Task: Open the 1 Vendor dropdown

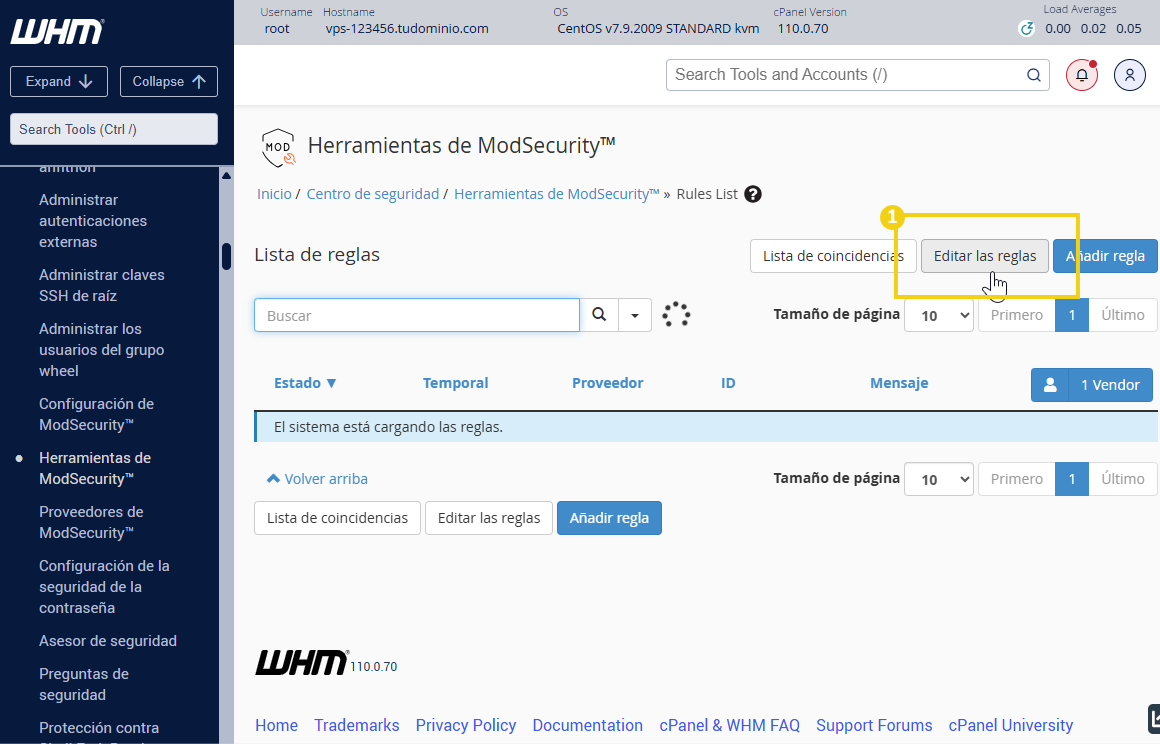Action: pos(1110,385)
